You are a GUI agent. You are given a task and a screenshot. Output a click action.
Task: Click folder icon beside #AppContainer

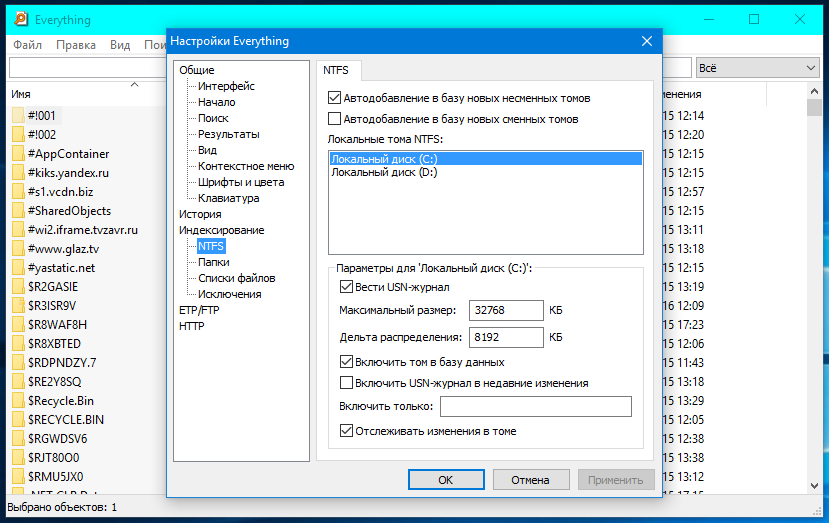click(18, 153)
